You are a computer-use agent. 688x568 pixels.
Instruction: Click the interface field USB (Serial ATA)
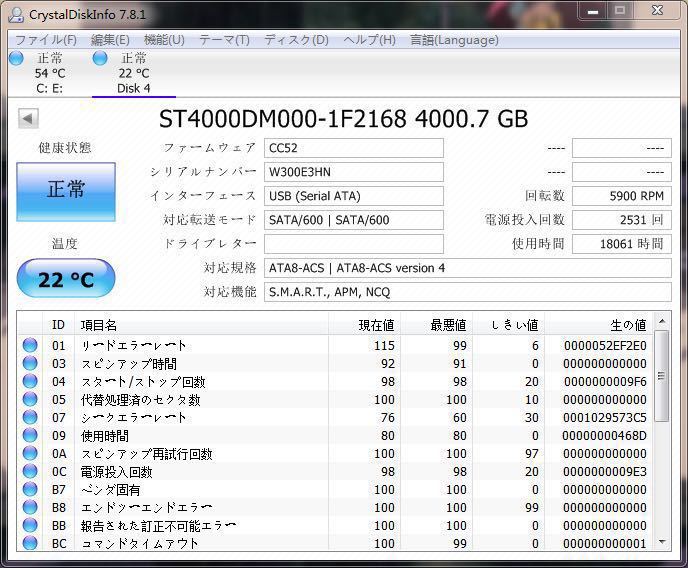pos(354,196)
